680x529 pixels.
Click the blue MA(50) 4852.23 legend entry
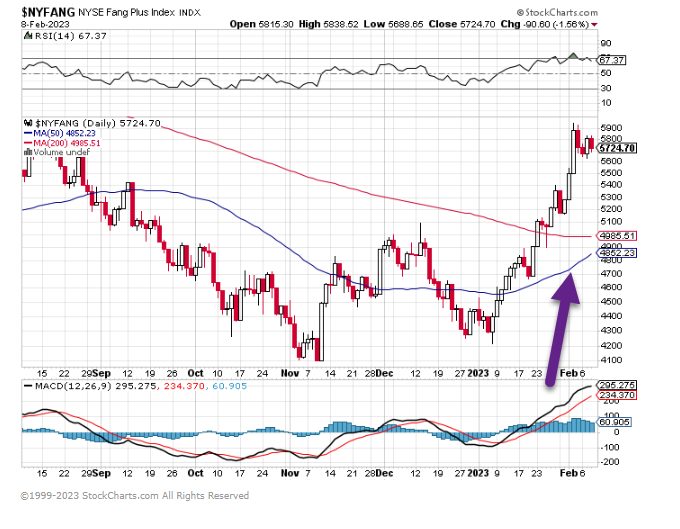click(x=59, y=133)
